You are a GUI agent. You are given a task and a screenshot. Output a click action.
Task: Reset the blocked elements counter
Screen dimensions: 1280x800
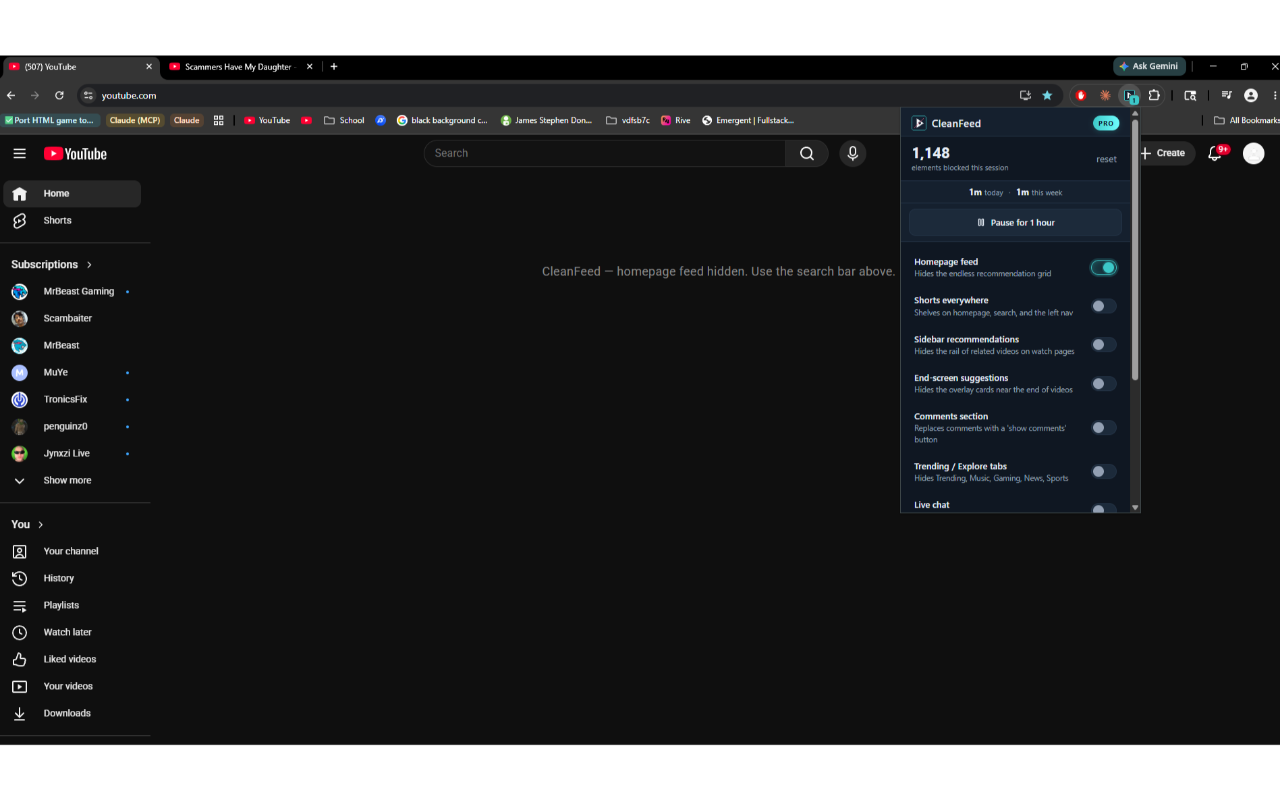click(x=1106, y=159)
